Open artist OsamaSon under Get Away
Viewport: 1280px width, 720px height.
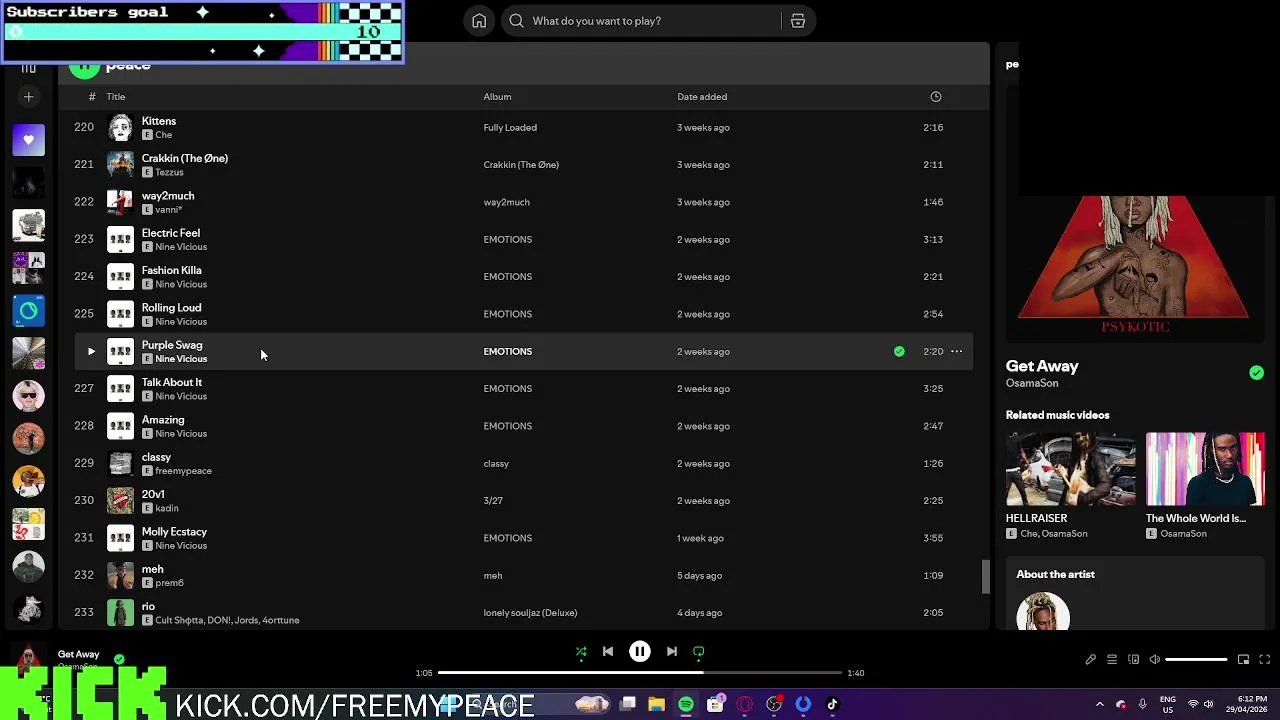pyautogui.click(x=1032, y=383)
